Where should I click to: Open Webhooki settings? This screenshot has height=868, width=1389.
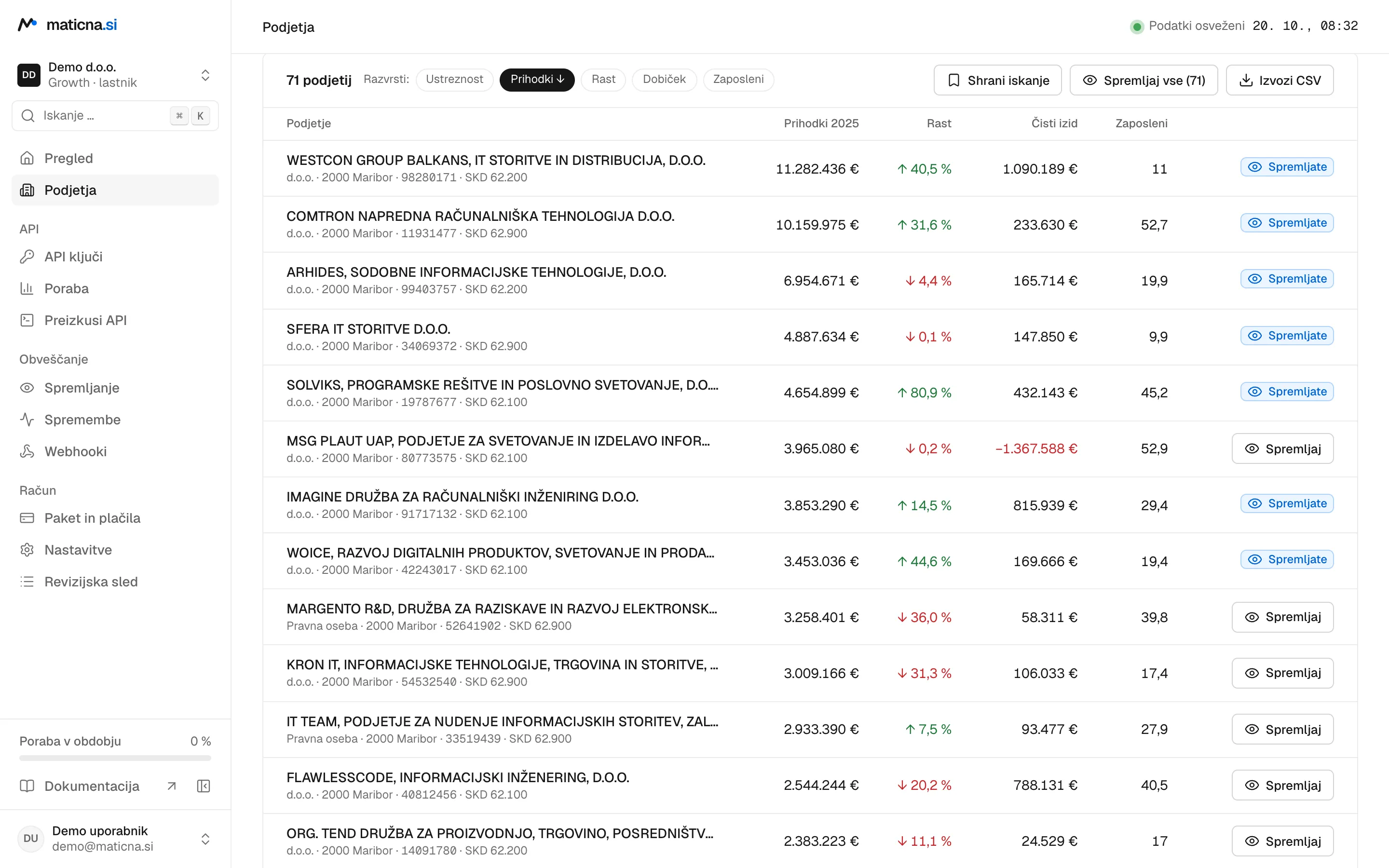click(115, 451)
